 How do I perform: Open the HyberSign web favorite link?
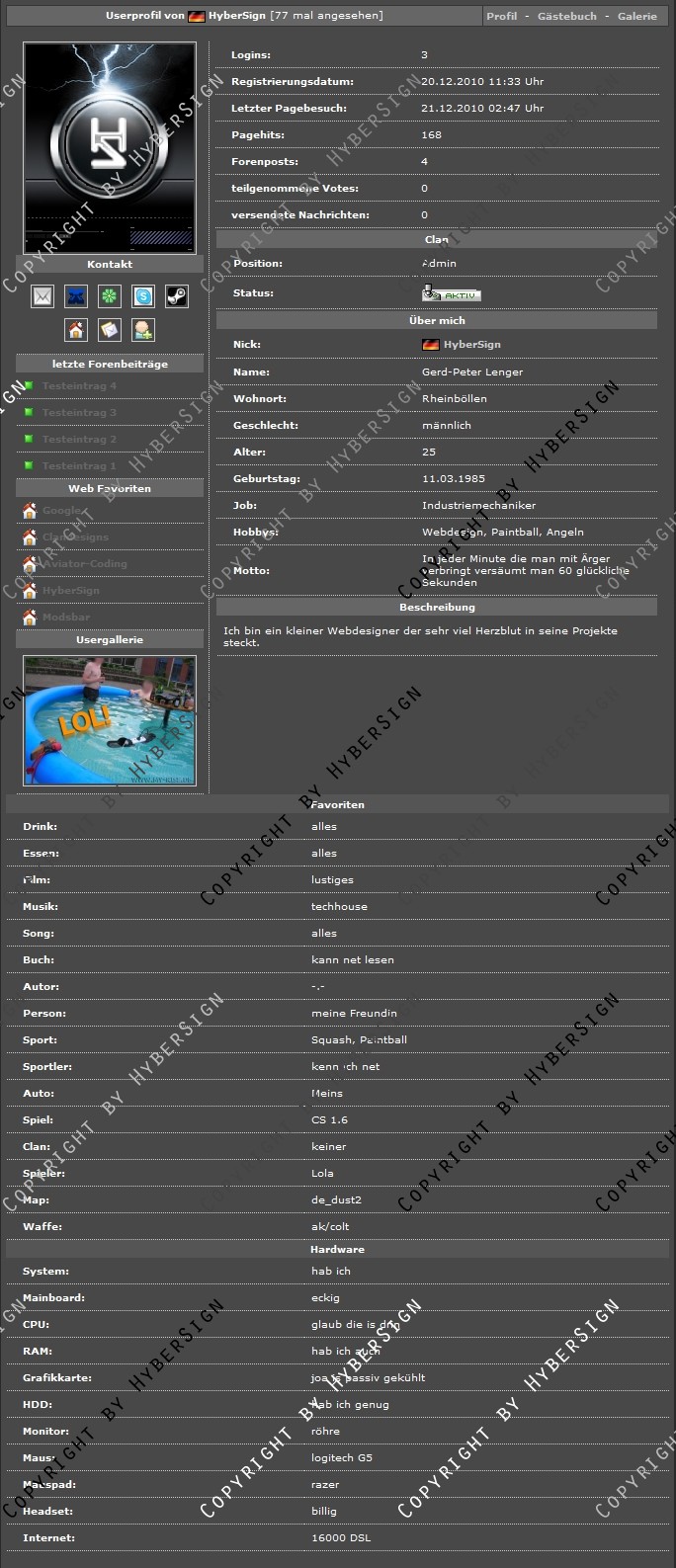click(x=70, y=590)
